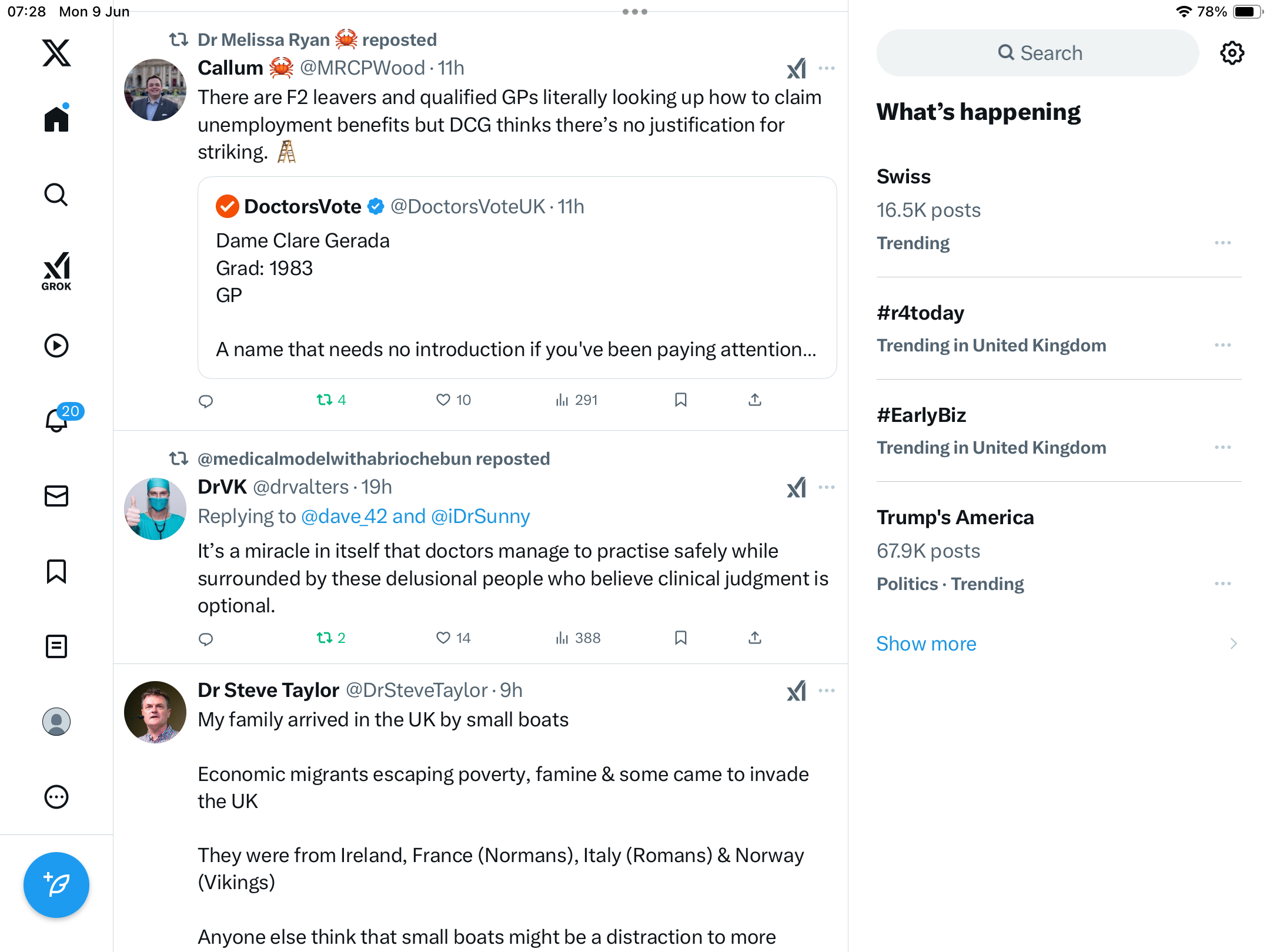Open Lists icon in sidebar

pyautogui.click(x=56, y=646)
